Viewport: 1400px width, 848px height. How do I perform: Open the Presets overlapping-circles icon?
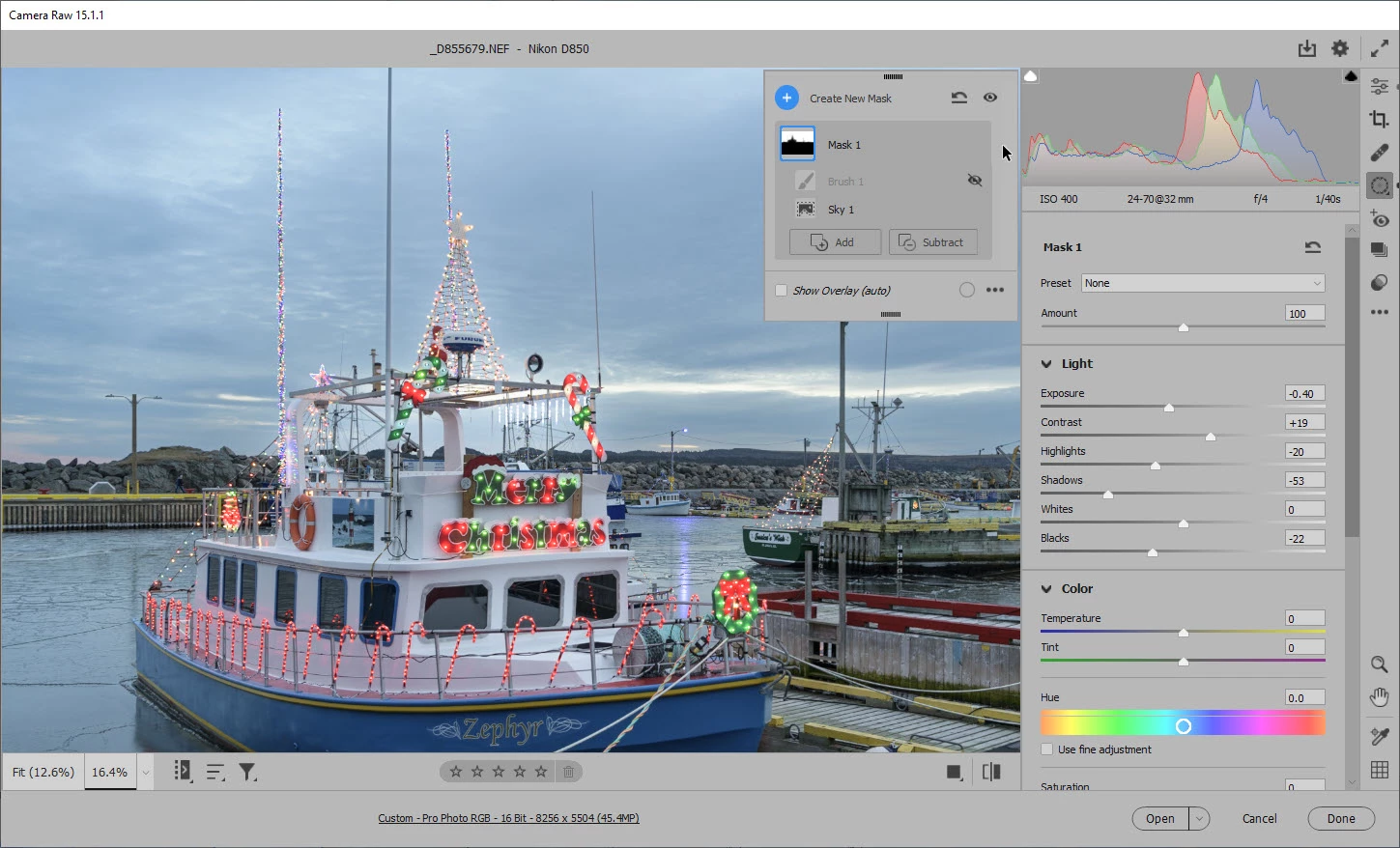1379,282
